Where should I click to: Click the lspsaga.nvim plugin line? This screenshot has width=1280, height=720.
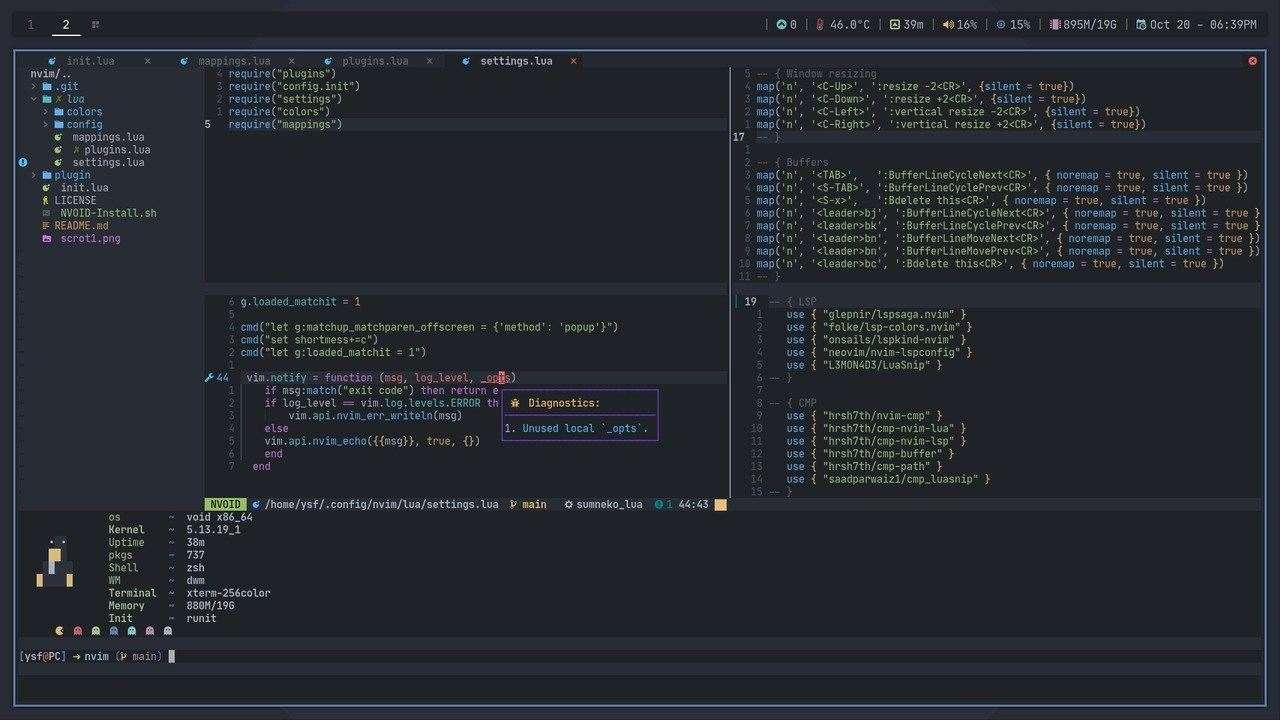tap(876, 314)
